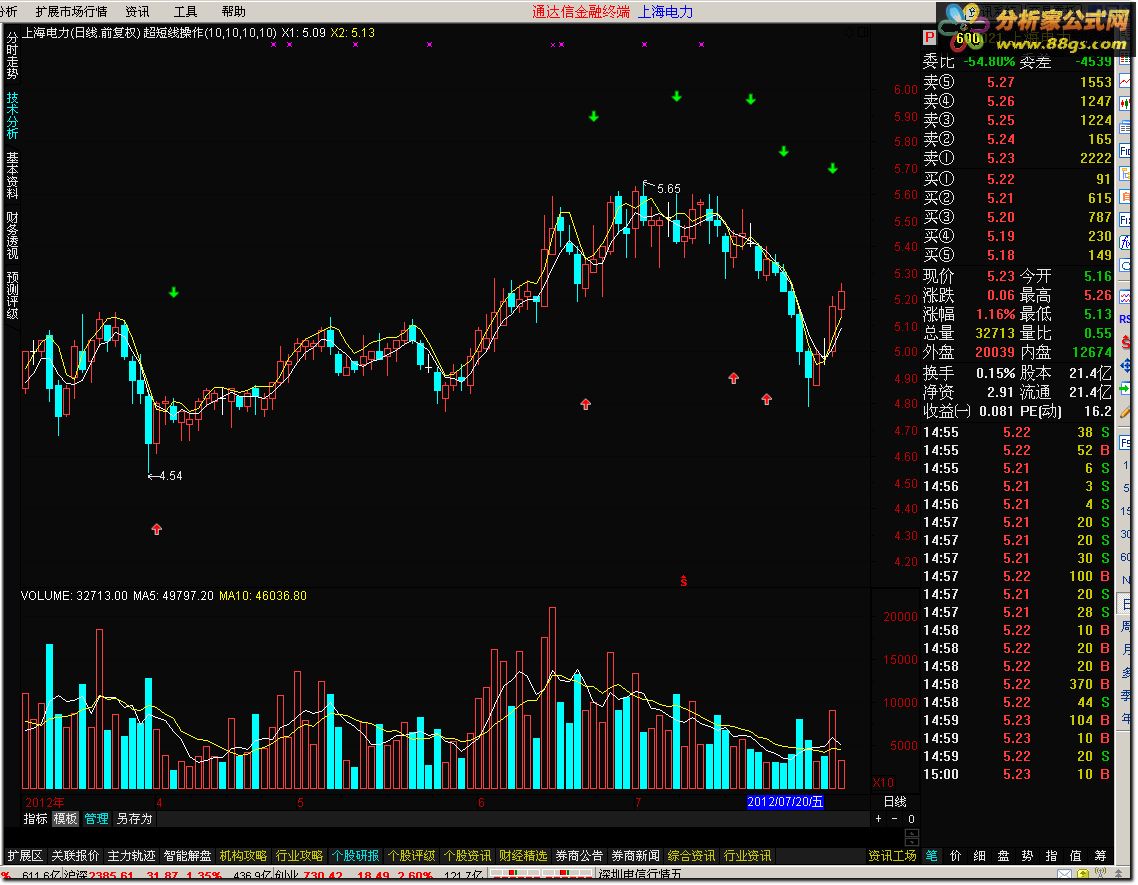Screen dimensions: 1138x885
Task: Select the 笔 tick detail tab
Action: 931,856
